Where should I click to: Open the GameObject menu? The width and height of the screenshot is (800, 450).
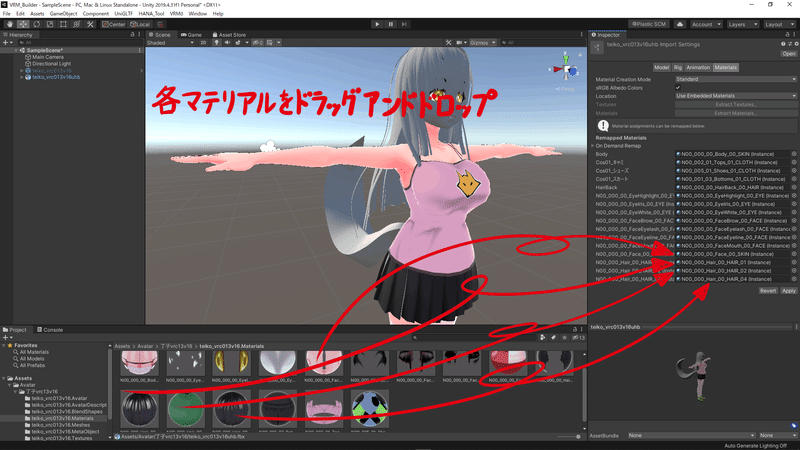pyautogui.click(x=63, y=14)
